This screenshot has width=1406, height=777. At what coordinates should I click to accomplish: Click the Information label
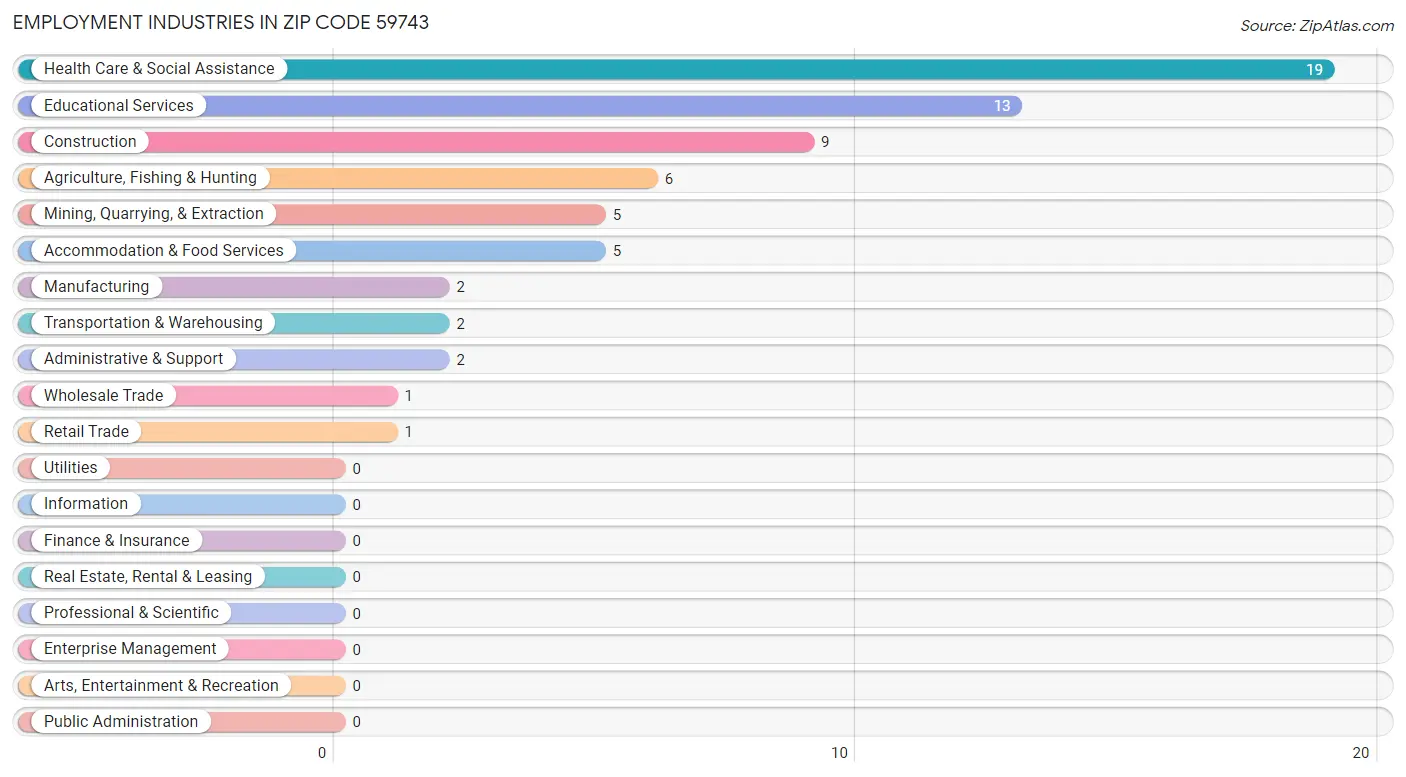[x=86, y=504]
